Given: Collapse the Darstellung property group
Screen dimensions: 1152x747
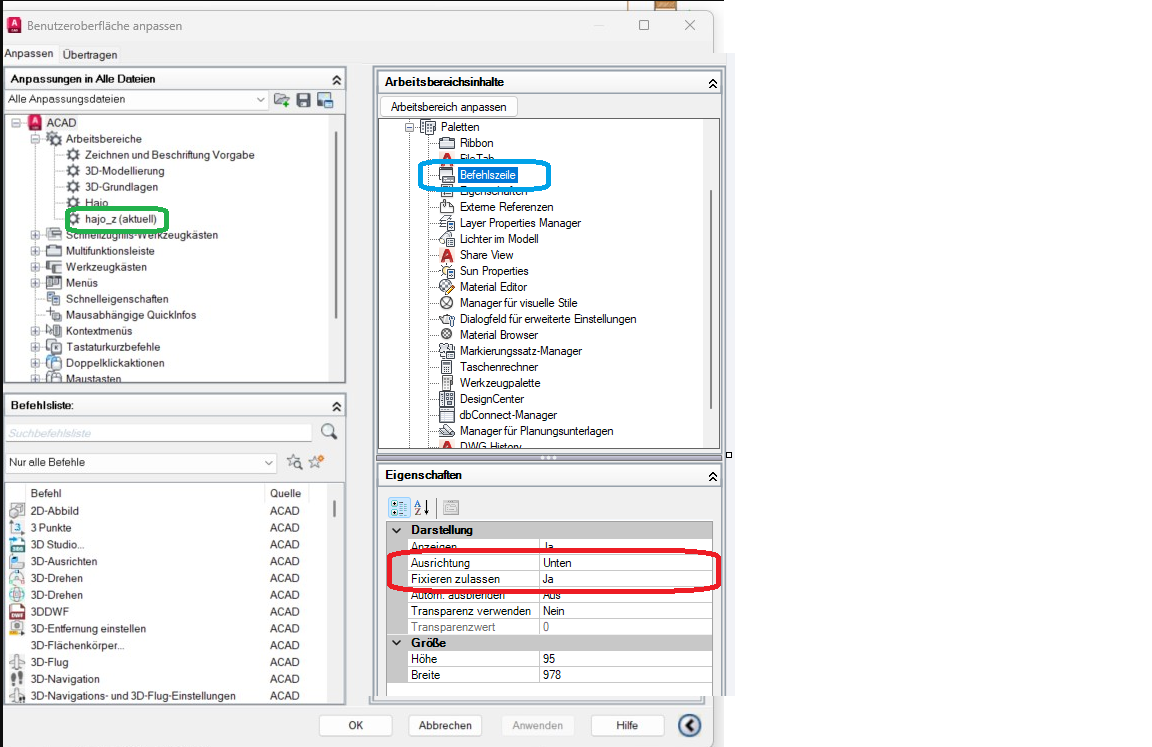Looking at the screenshot, I should 397,530.
